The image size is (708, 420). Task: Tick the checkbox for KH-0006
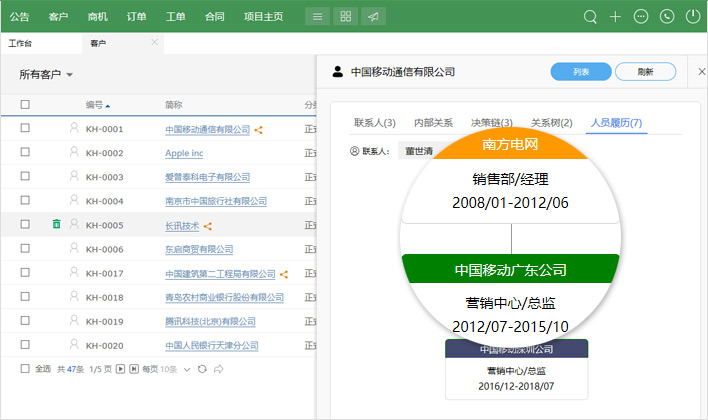pyautogui.click(x=25, y=249)
